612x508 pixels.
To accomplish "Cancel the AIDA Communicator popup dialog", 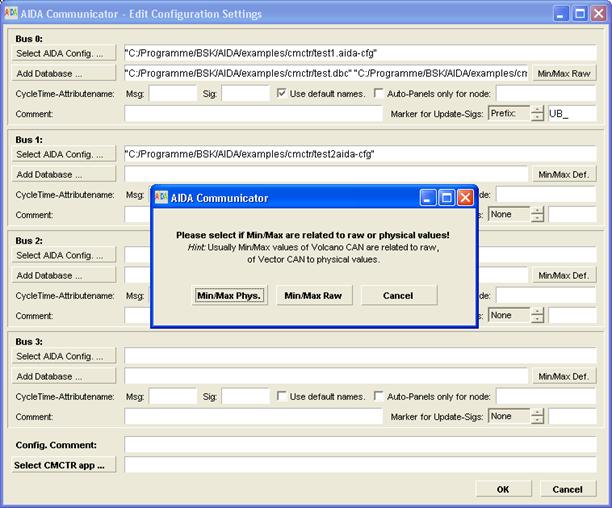I will [x=399, y=295].
